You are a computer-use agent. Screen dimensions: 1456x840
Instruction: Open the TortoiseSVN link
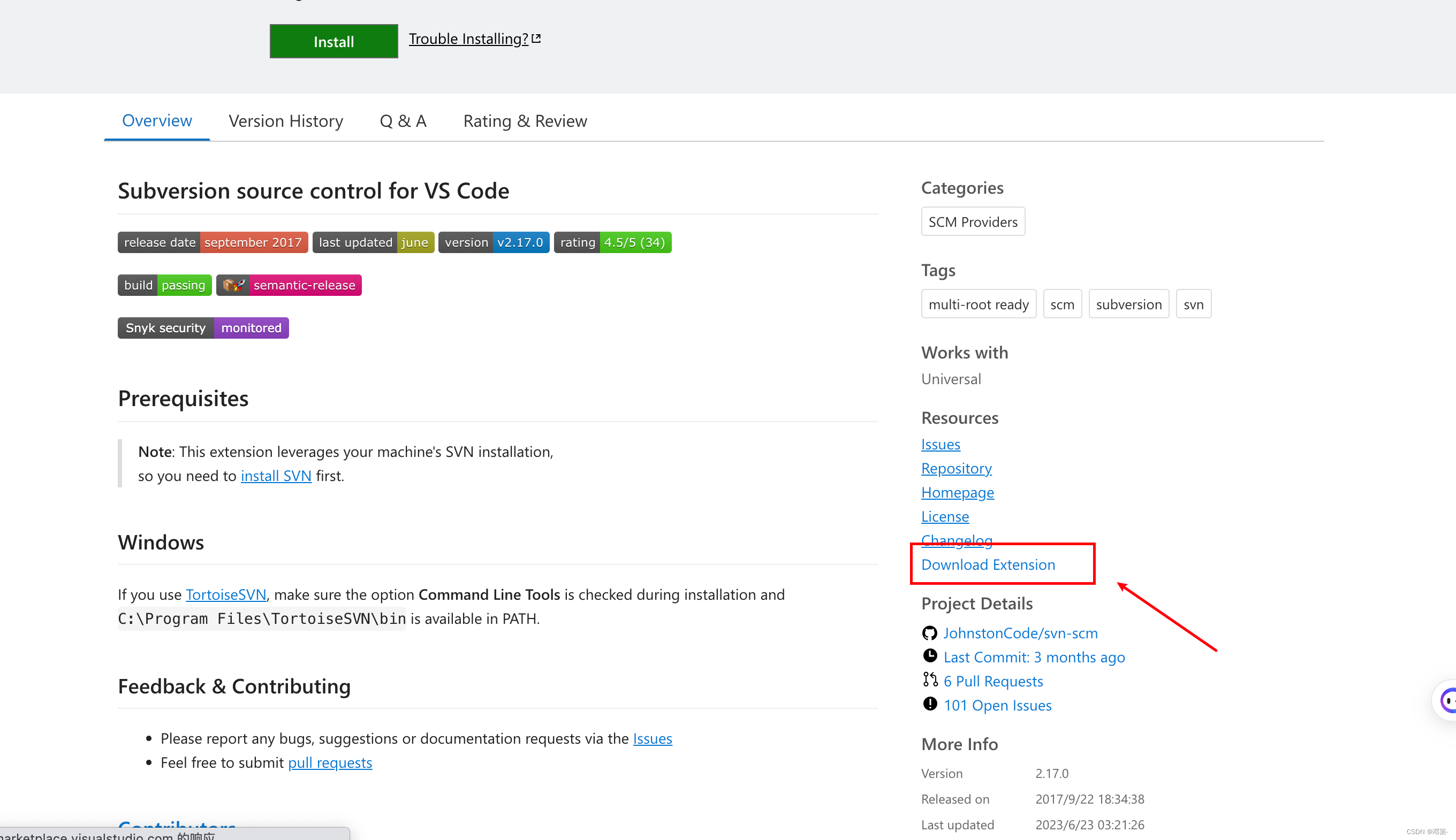(x=226, y=595)
